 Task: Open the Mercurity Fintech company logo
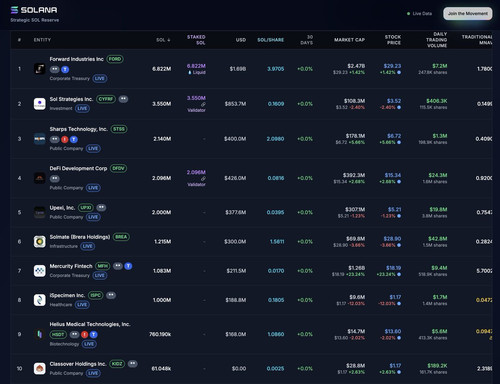point(40,271)
